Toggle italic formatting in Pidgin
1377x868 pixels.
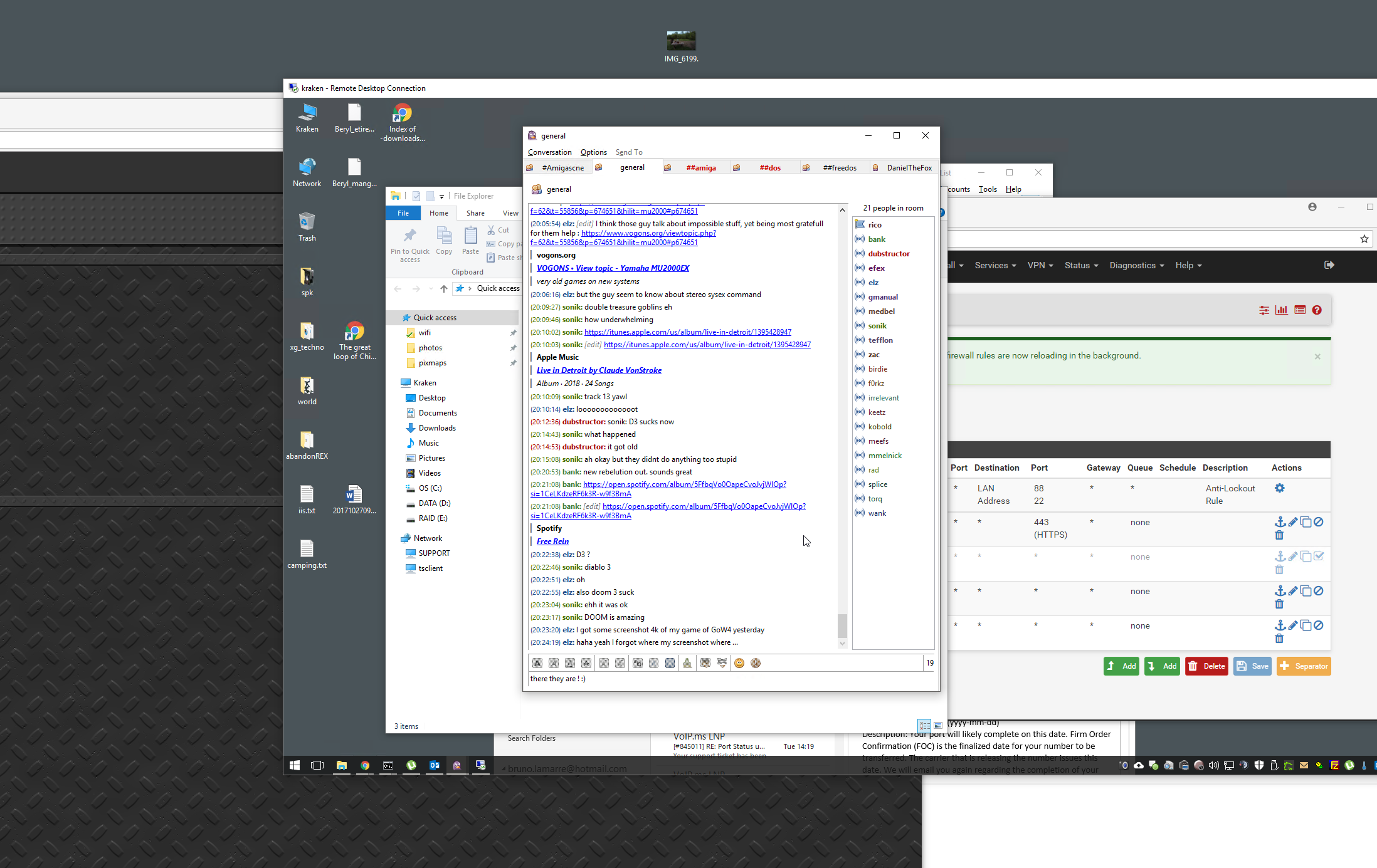(x=554, y=663)
